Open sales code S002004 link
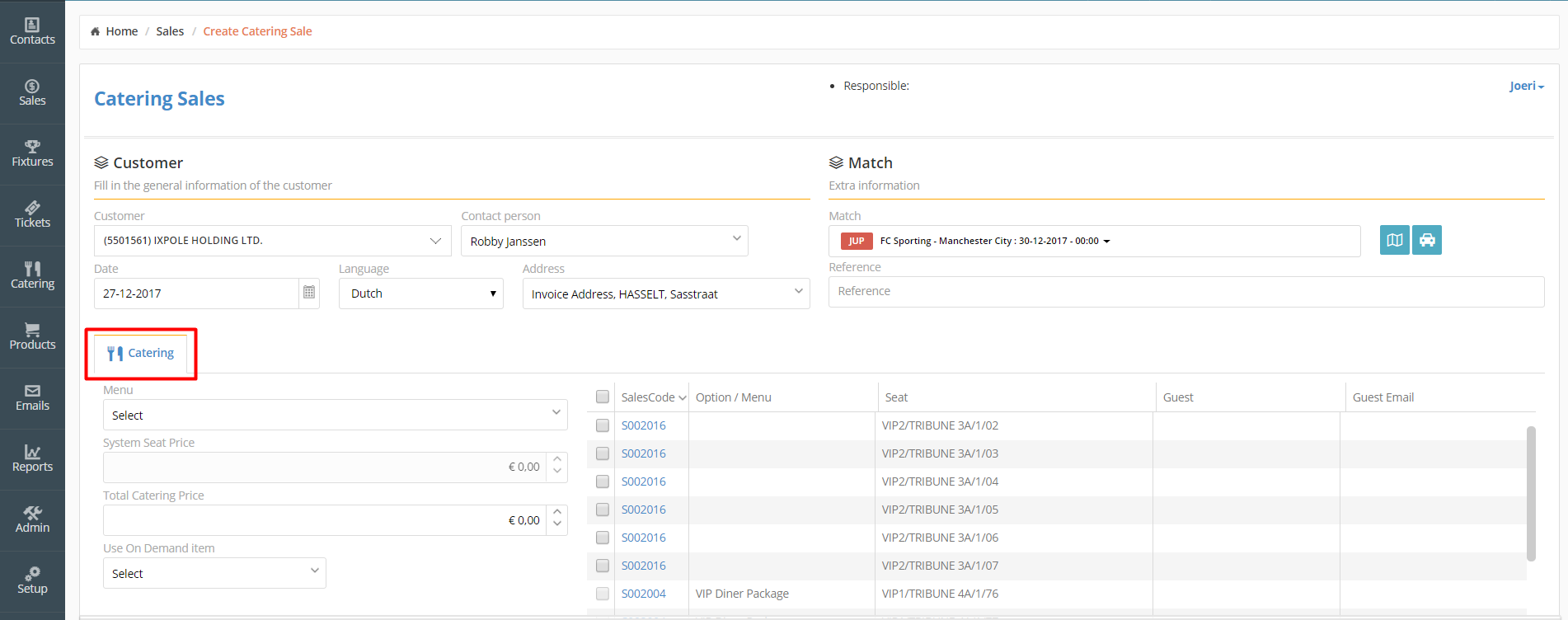Image resolution: width=1568 pixels, height=620 pixels. point(643,594)
